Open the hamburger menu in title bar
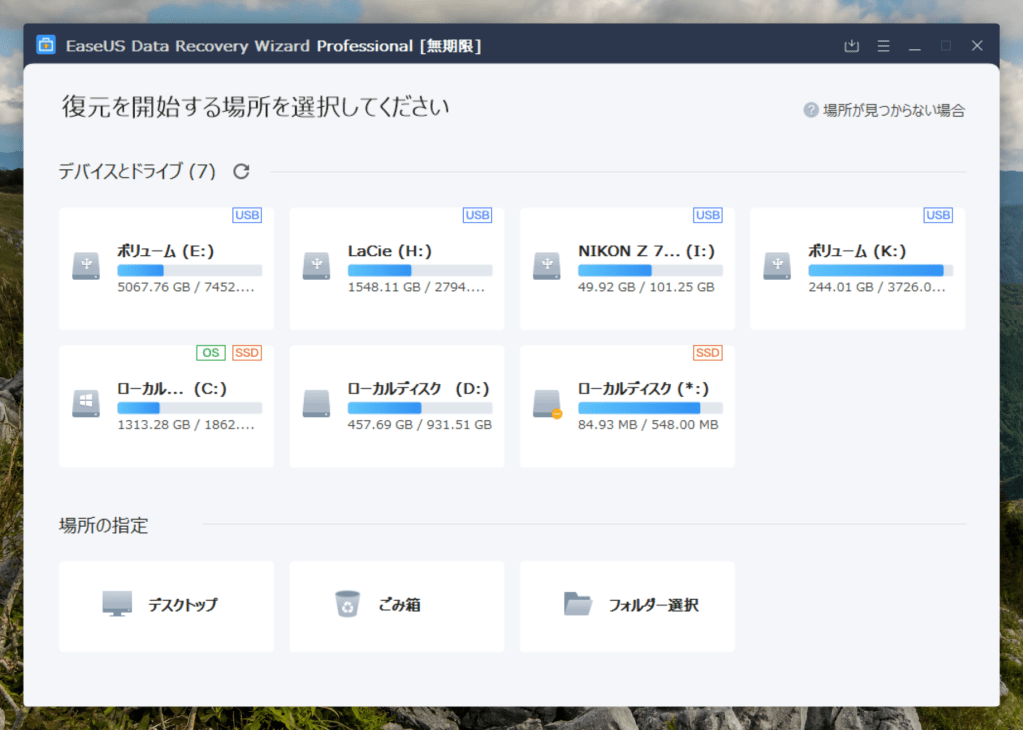1023x730 pixels. tap(883, 46)
